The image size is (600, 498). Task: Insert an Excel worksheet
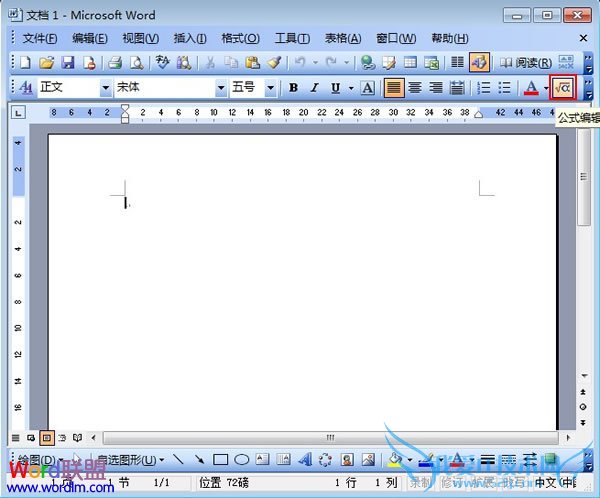(432, 62)
